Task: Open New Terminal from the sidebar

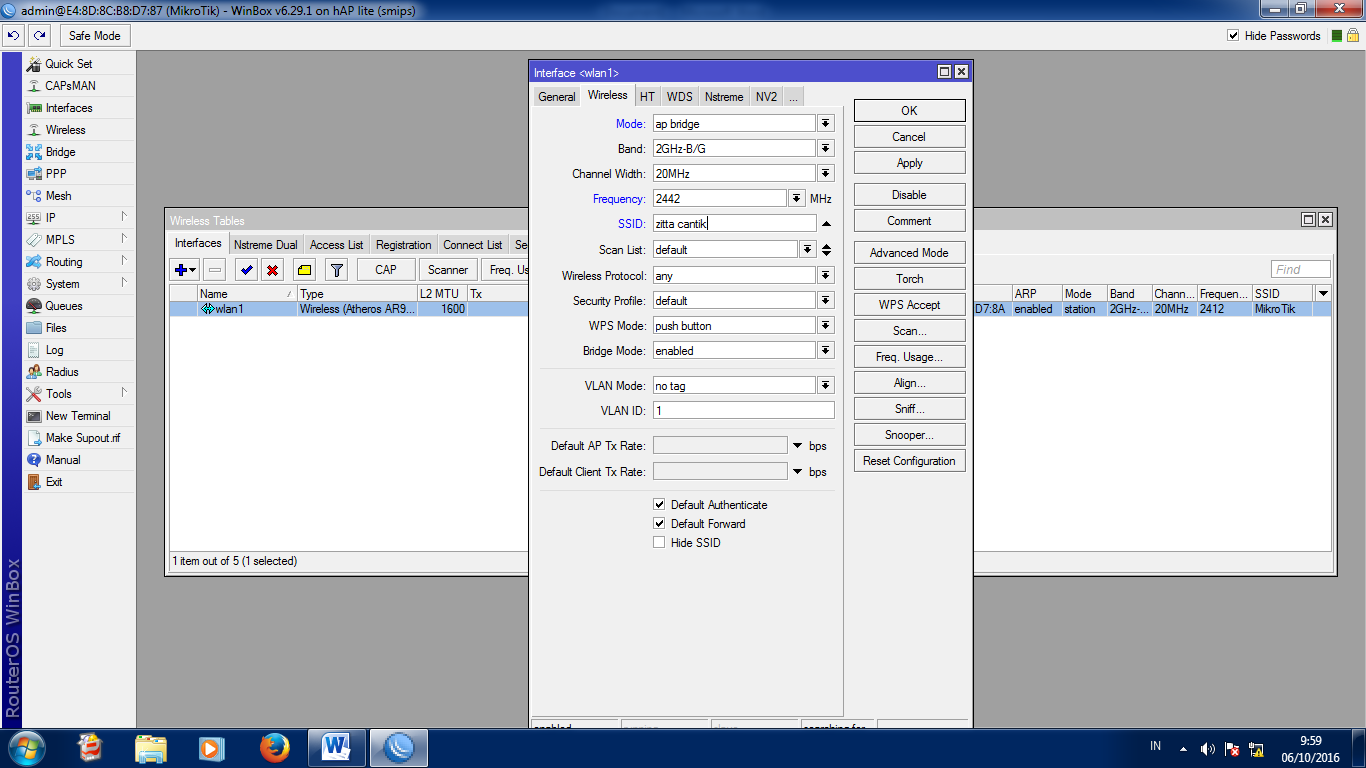Action: point(79,416)
